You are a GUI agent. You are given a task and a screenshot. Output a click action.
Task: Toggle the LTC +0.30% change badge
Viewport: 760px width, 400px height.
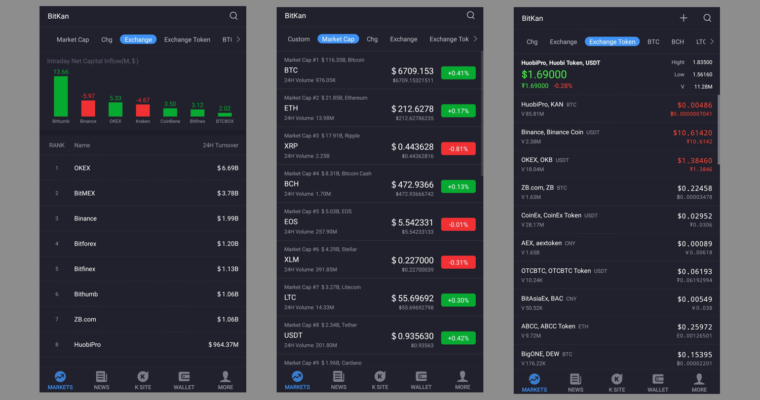coord(458,300)
